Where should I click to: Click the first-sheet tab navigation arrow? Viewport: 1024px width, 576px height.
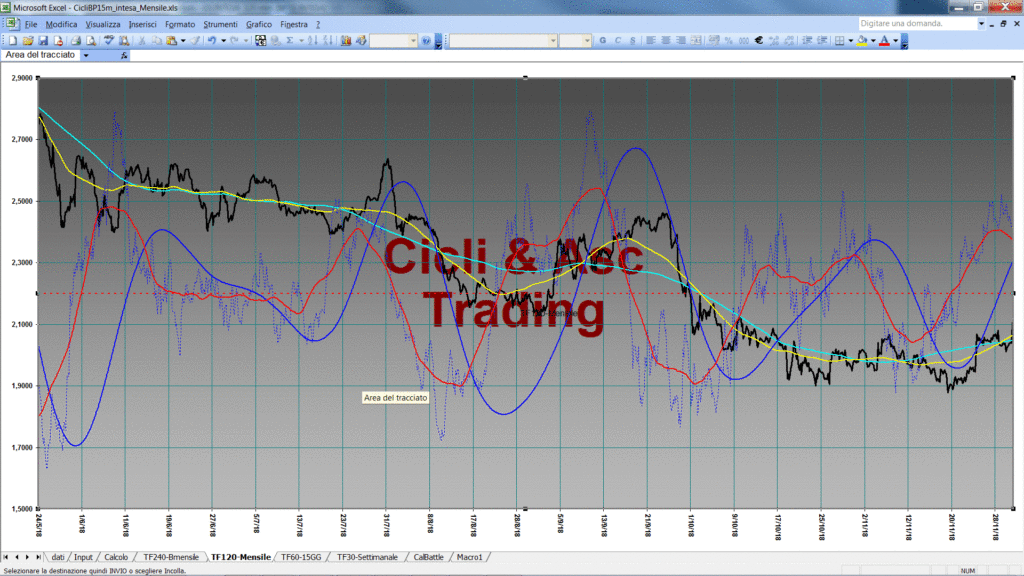point(6,557)
